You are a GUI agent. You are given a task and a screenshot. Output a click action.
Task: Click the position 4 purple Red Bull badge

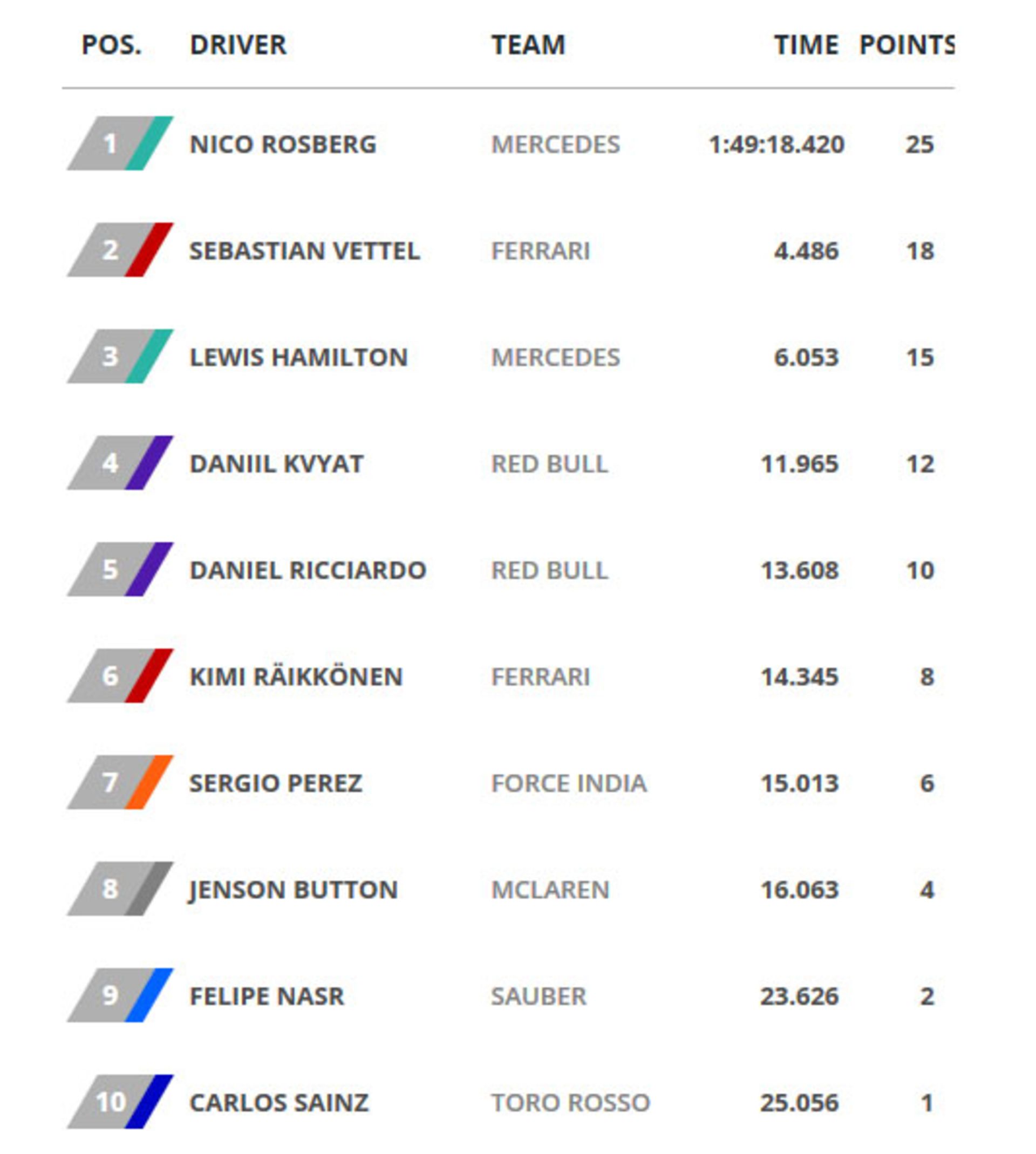120,463
